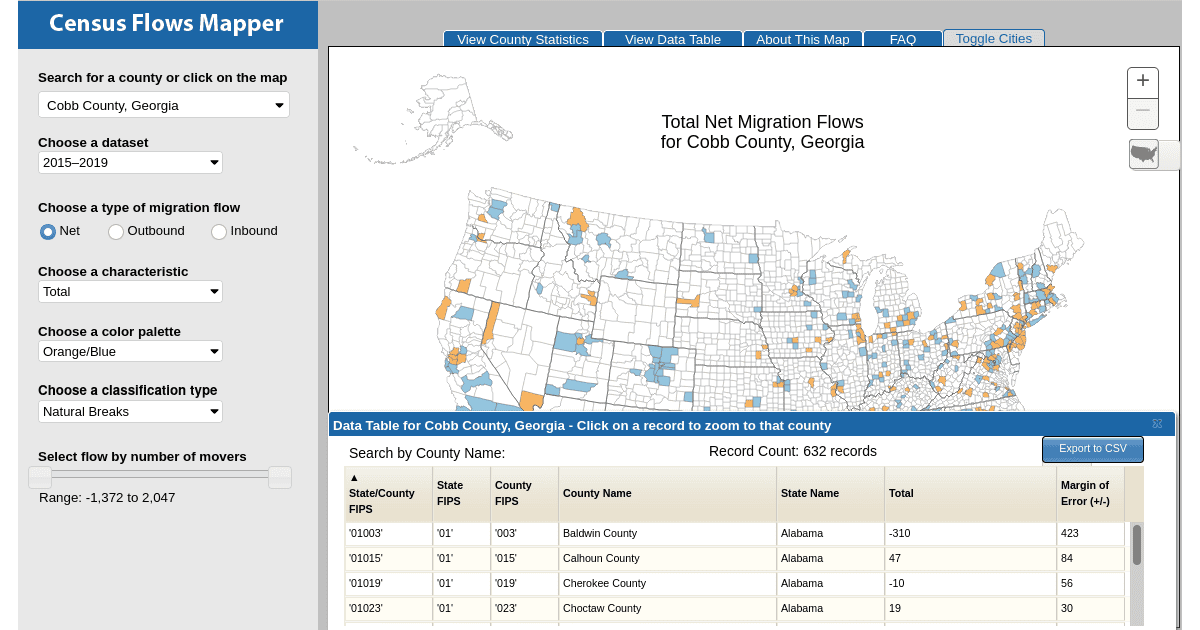
Task: Expand the Orange/Blue color palette dropdown
Action: tap(130, 351)
